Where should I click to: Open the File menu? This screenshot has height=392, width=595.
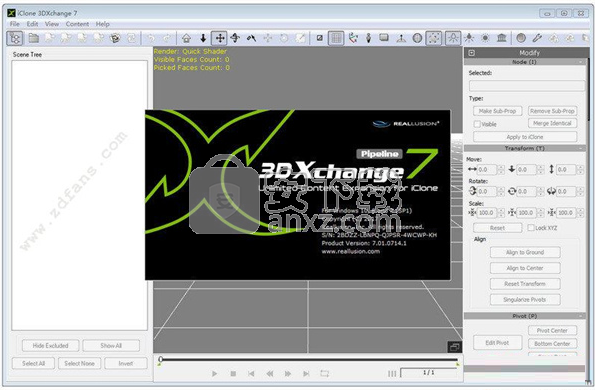click(x=14, y=24)
